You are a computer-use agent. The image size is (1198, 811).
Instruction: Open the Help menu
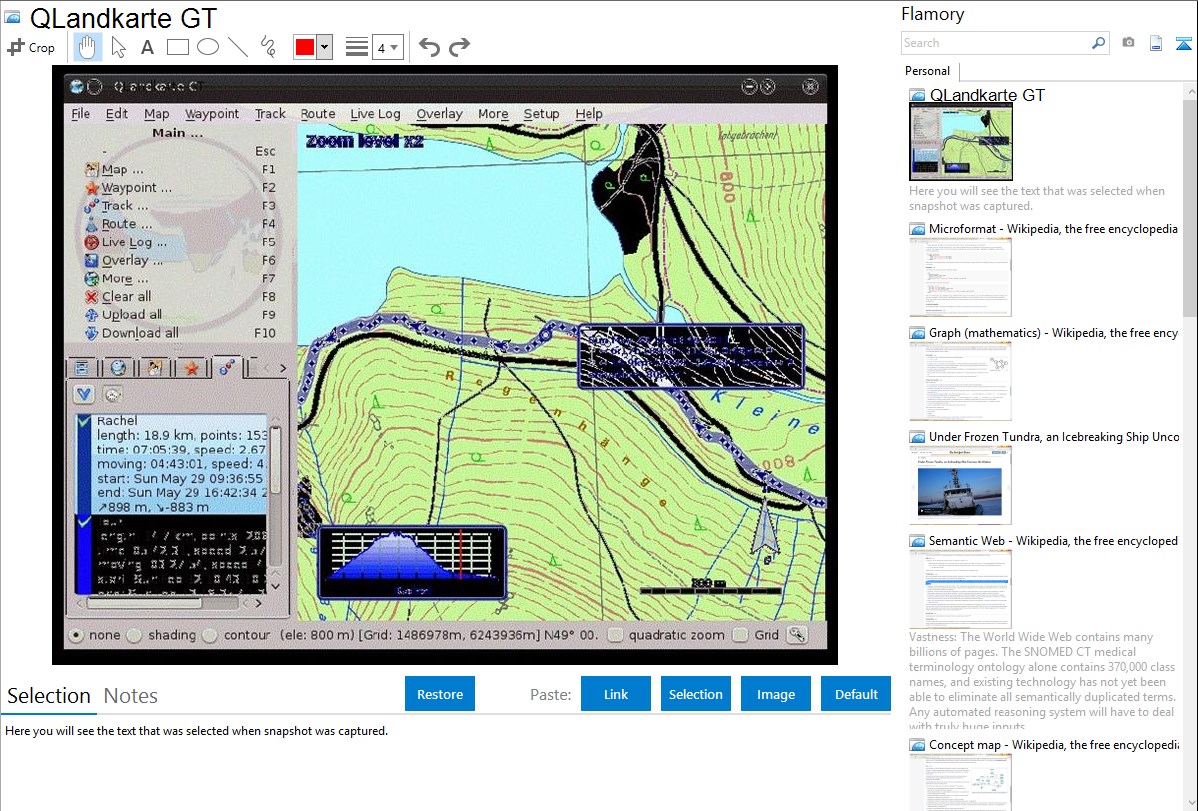tap(589, 114)
